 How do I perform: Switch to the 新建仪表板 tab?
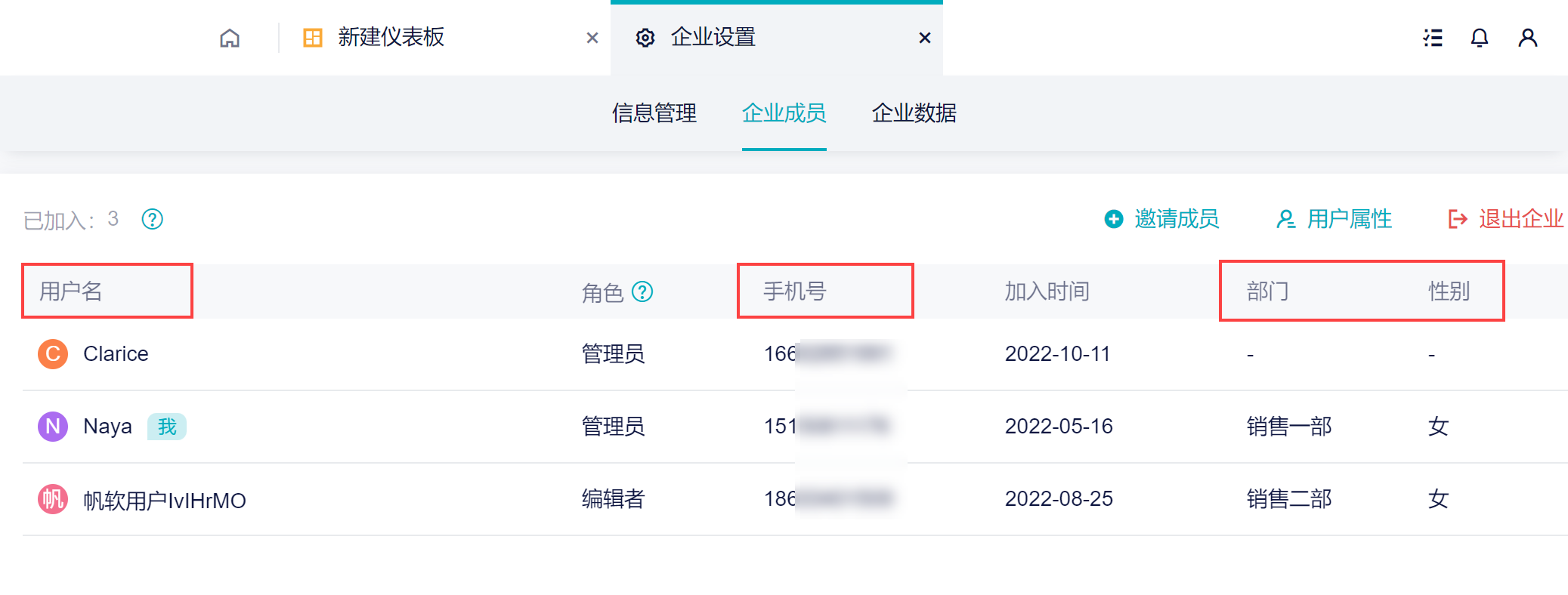391,38
